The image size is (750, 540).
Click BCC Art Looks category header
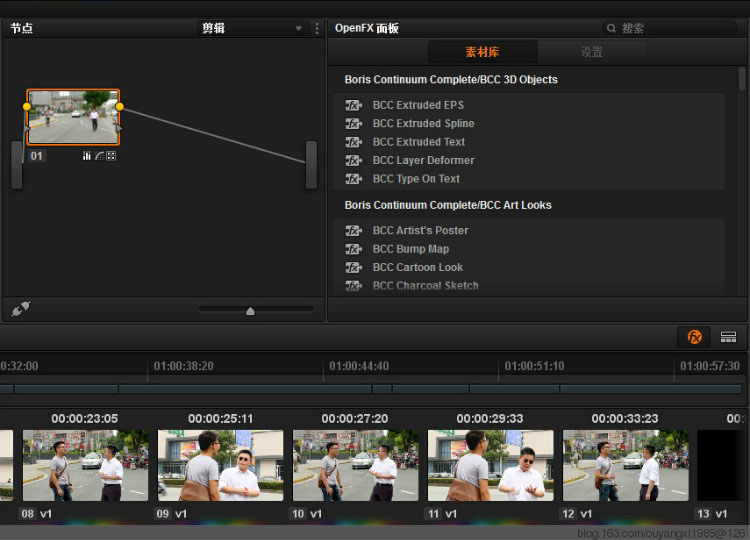point(448,205)
